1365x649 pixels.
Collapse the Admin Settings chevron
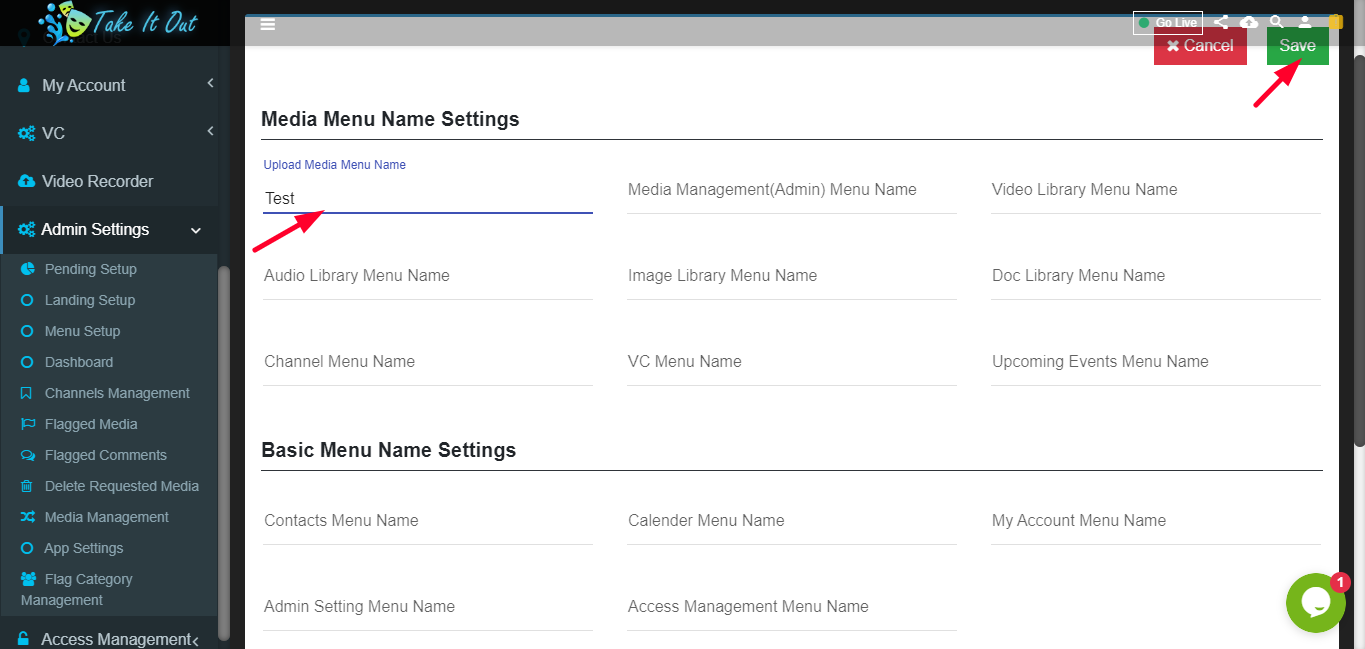click(196, 230)
